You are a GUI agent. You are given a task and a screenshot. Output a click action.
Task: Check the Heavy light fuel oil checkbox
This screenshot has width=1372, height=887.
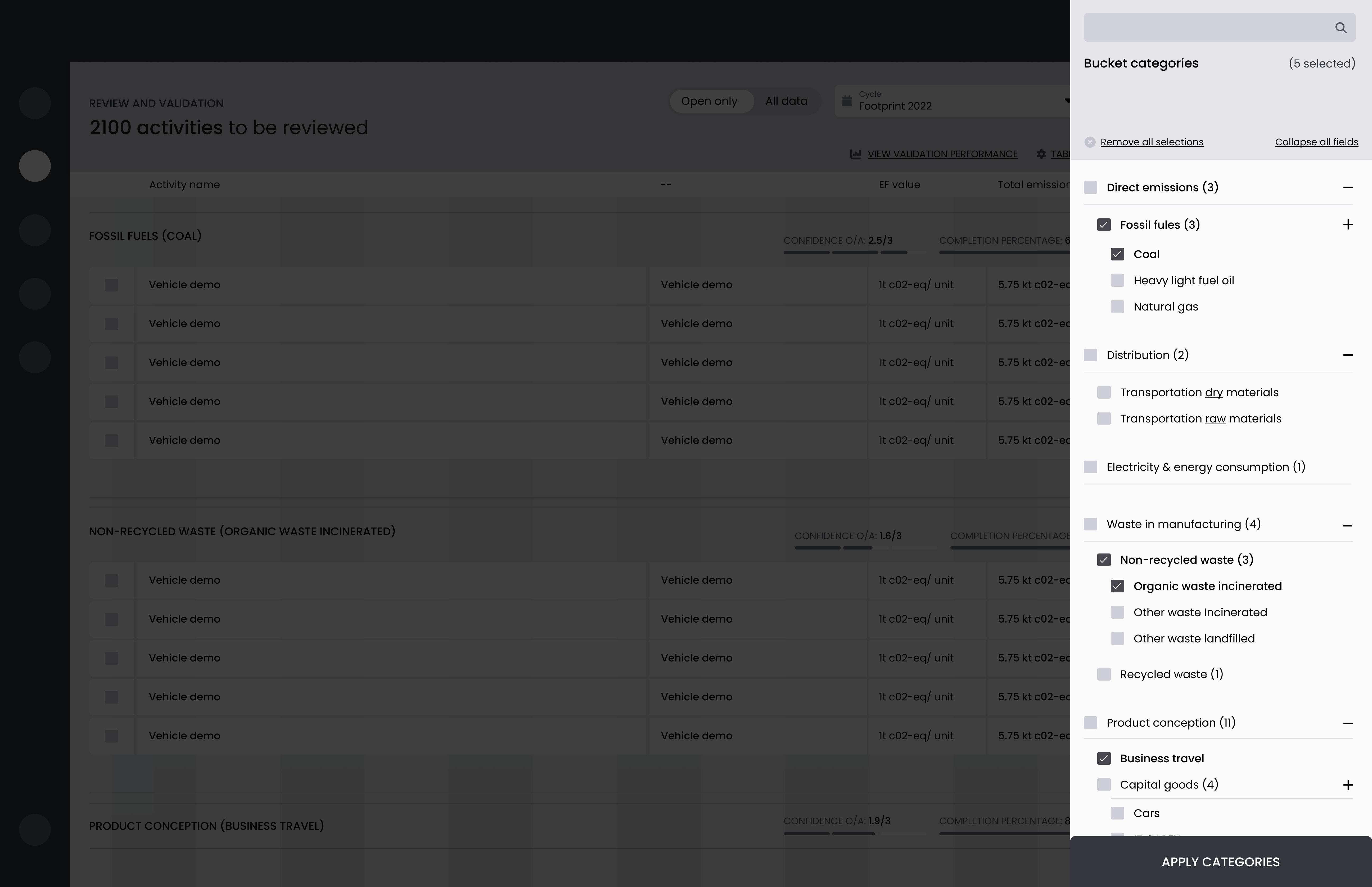(1117, 280)
